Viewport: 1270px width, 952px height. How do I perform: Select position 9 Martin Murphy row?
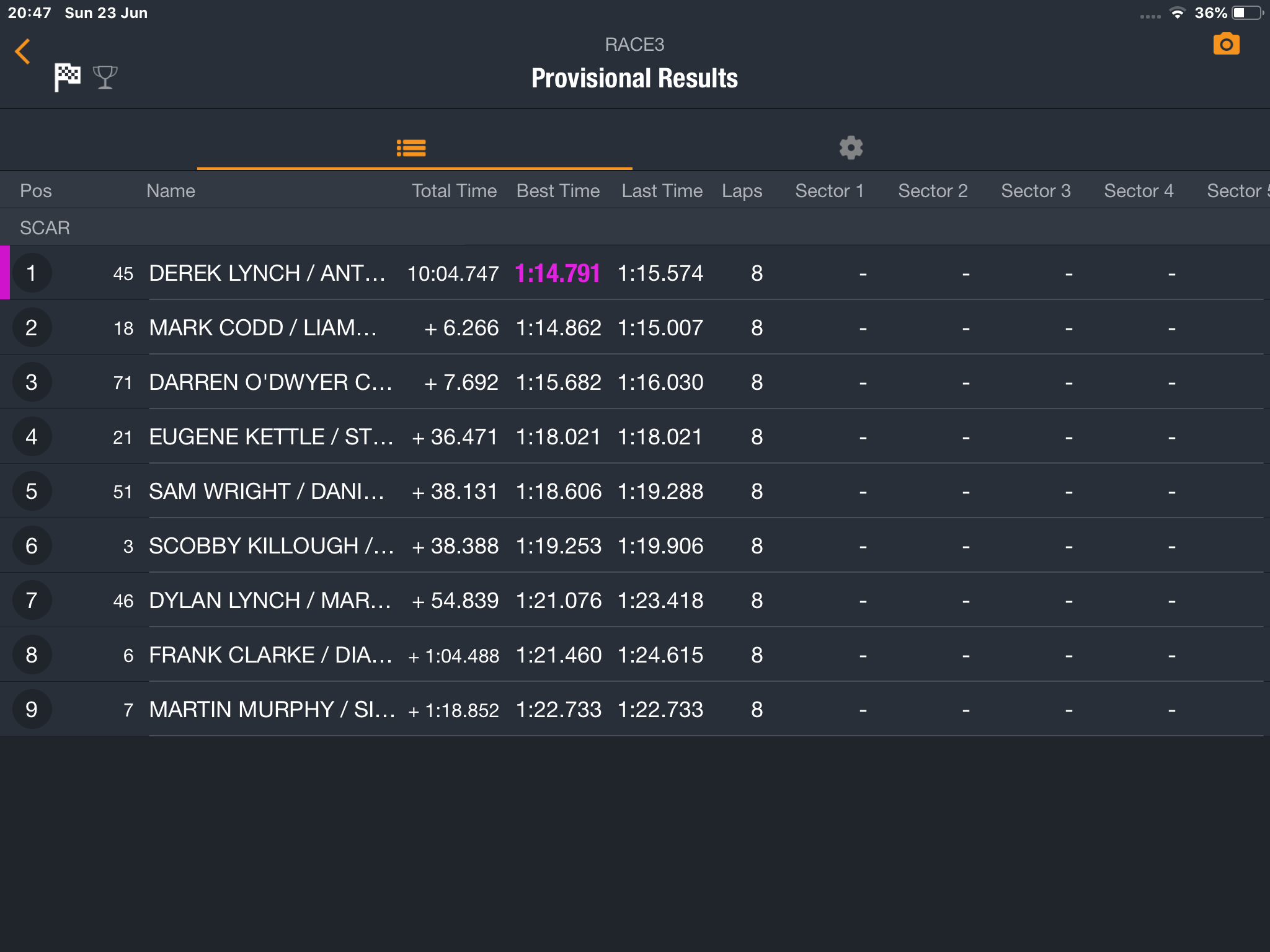(x=635, y=709)
